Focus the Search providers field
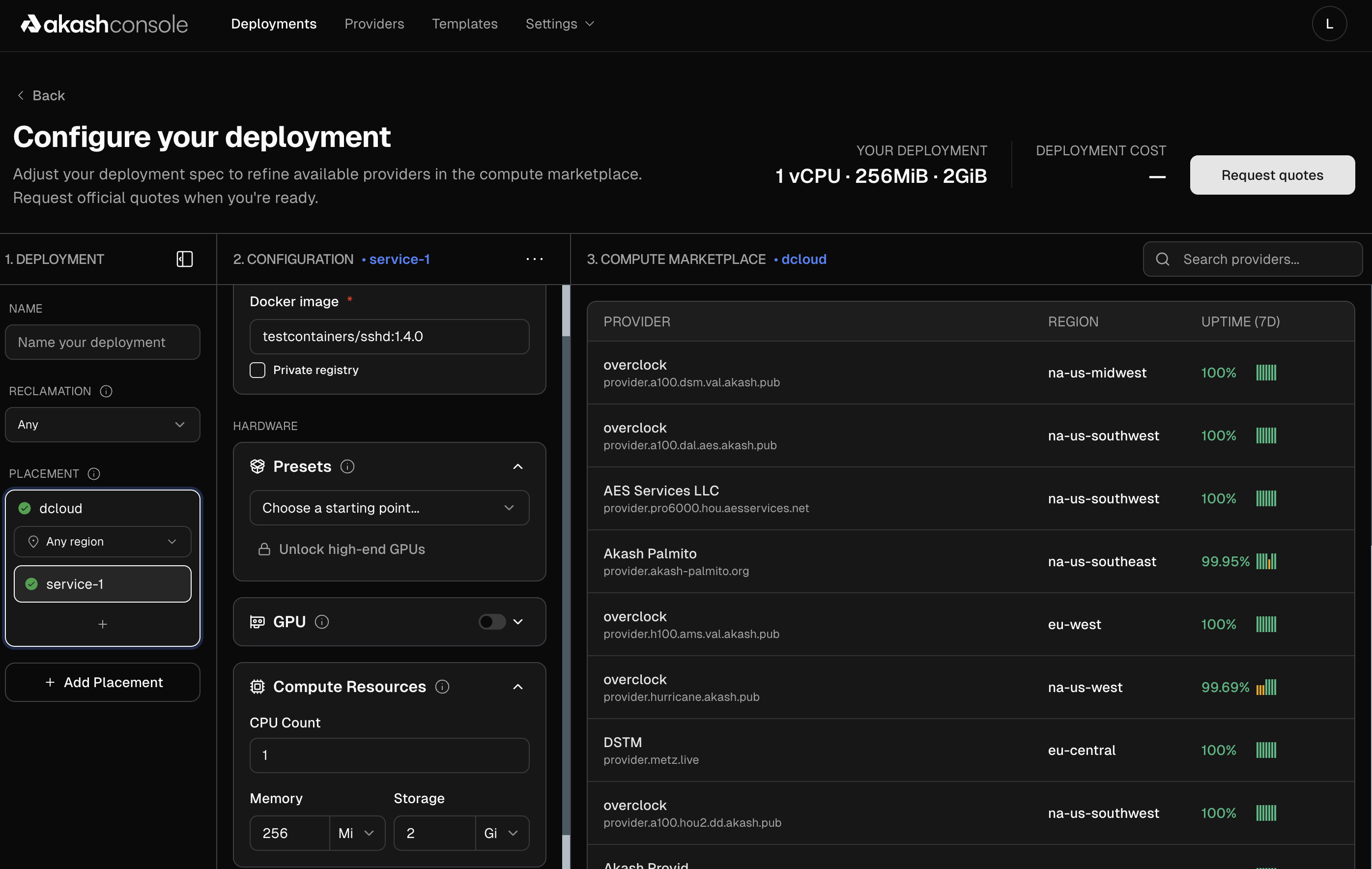 click(1253, 260)
